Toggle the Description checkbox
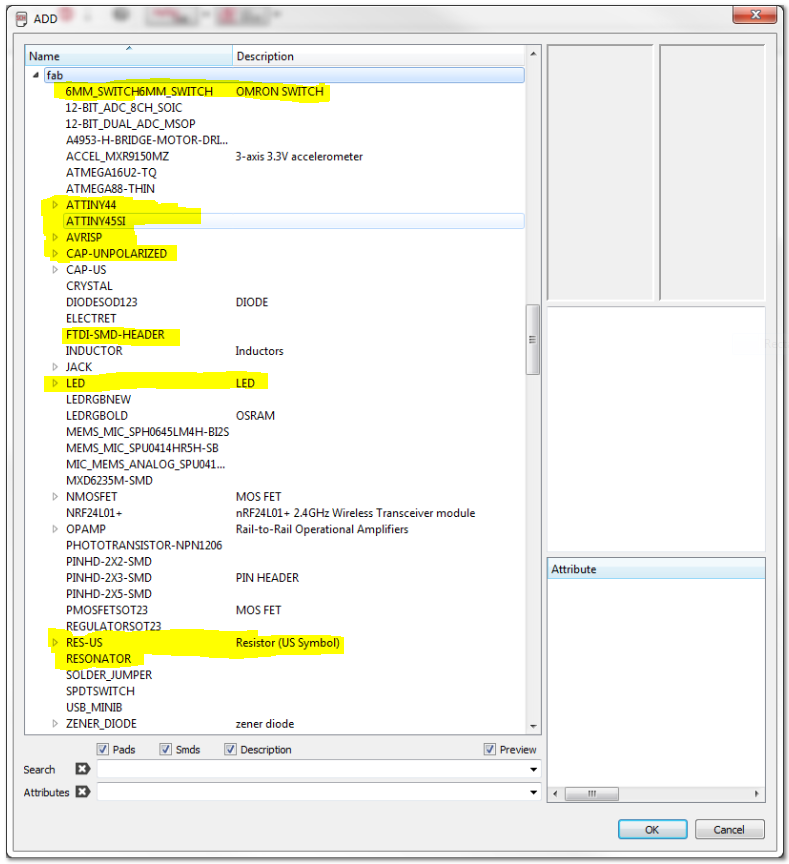789x864 pixels. pos(230,749)
